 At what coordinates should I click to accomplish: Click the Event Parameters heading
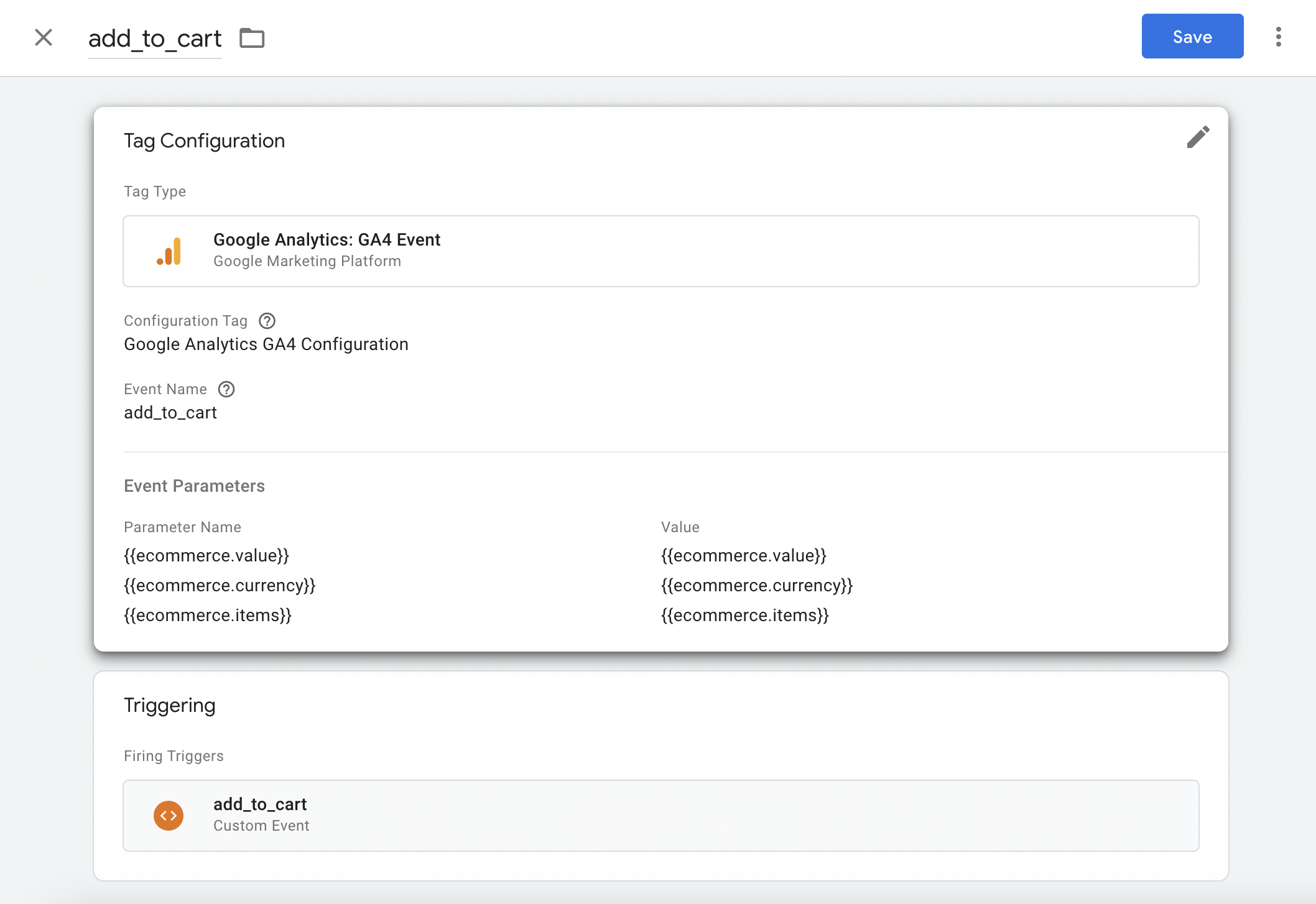194,486
